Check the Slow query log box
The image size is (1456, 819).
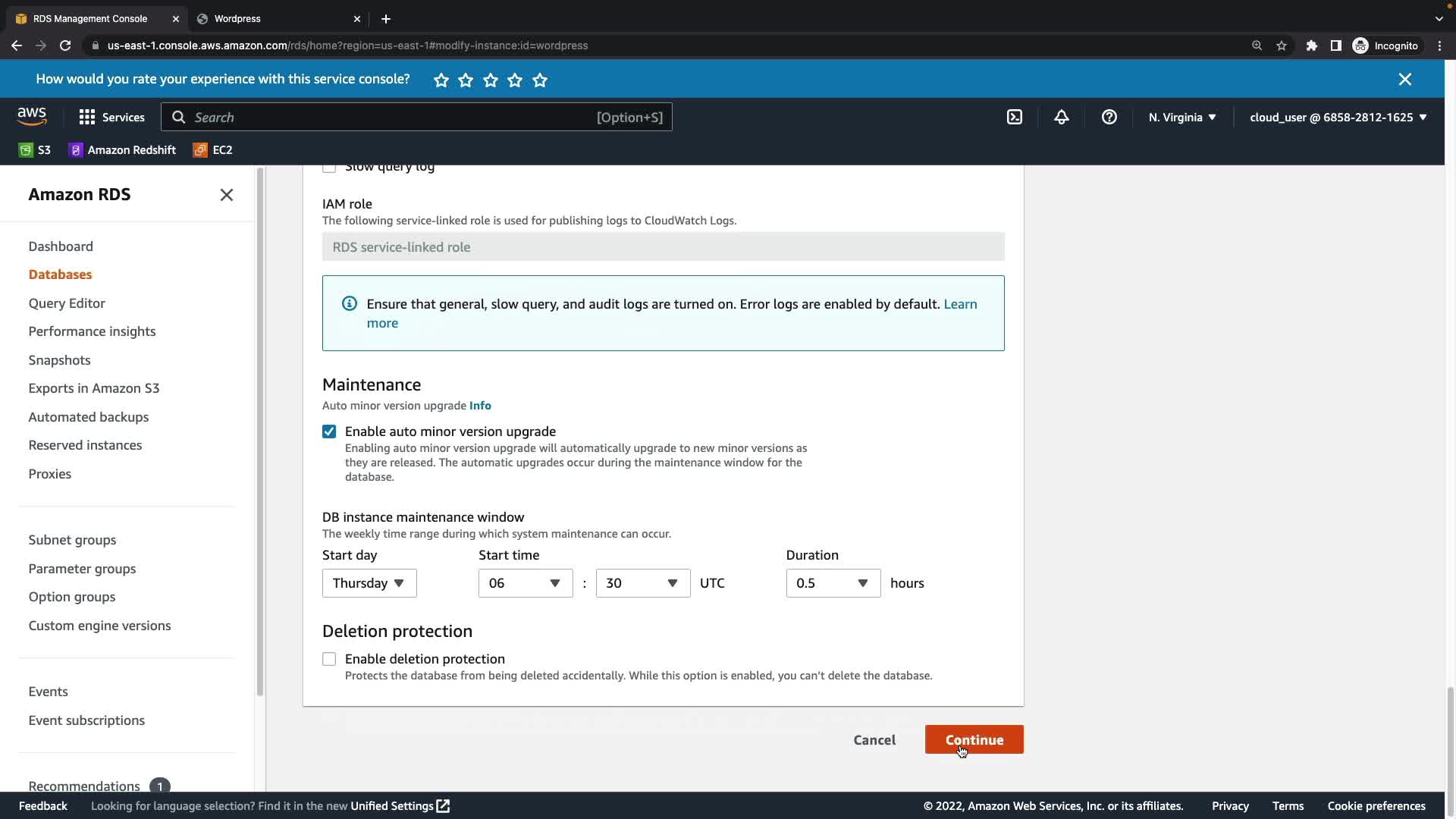coord(329,168)
